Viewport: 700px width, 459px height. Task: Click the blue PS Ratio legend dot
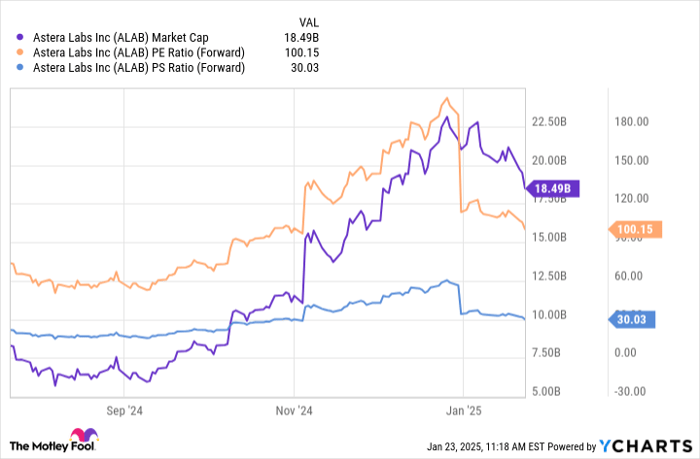click(13, 68)
